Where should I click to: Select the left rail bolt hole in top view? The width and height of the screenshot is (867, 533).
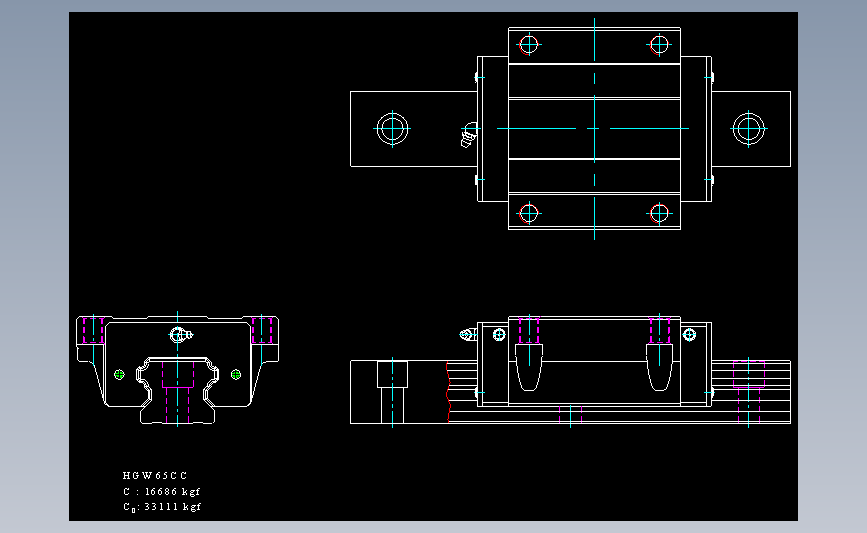392,128
